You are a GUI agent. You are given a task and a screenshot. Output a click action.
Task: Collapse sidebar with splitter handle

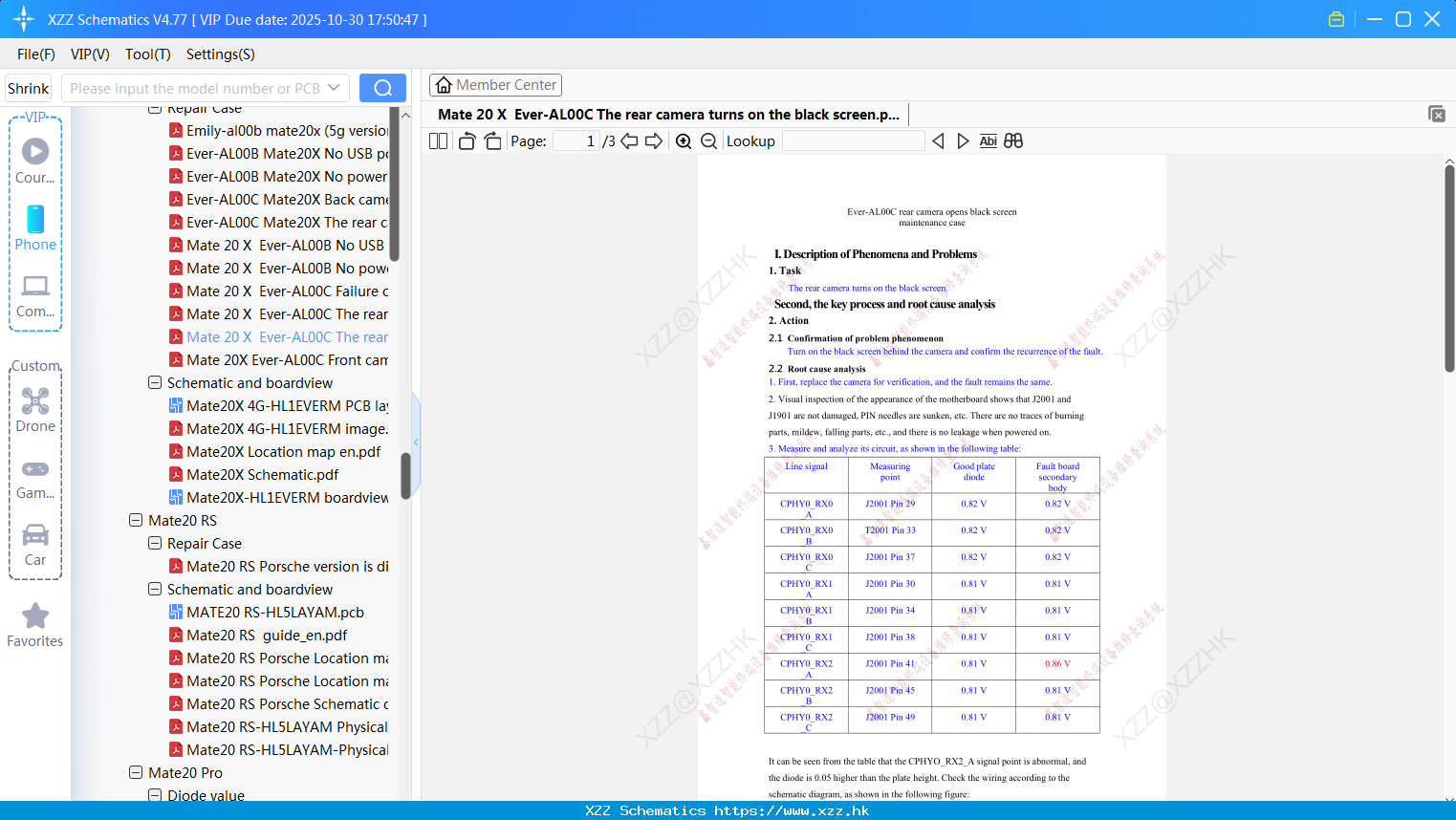[416, 442]
